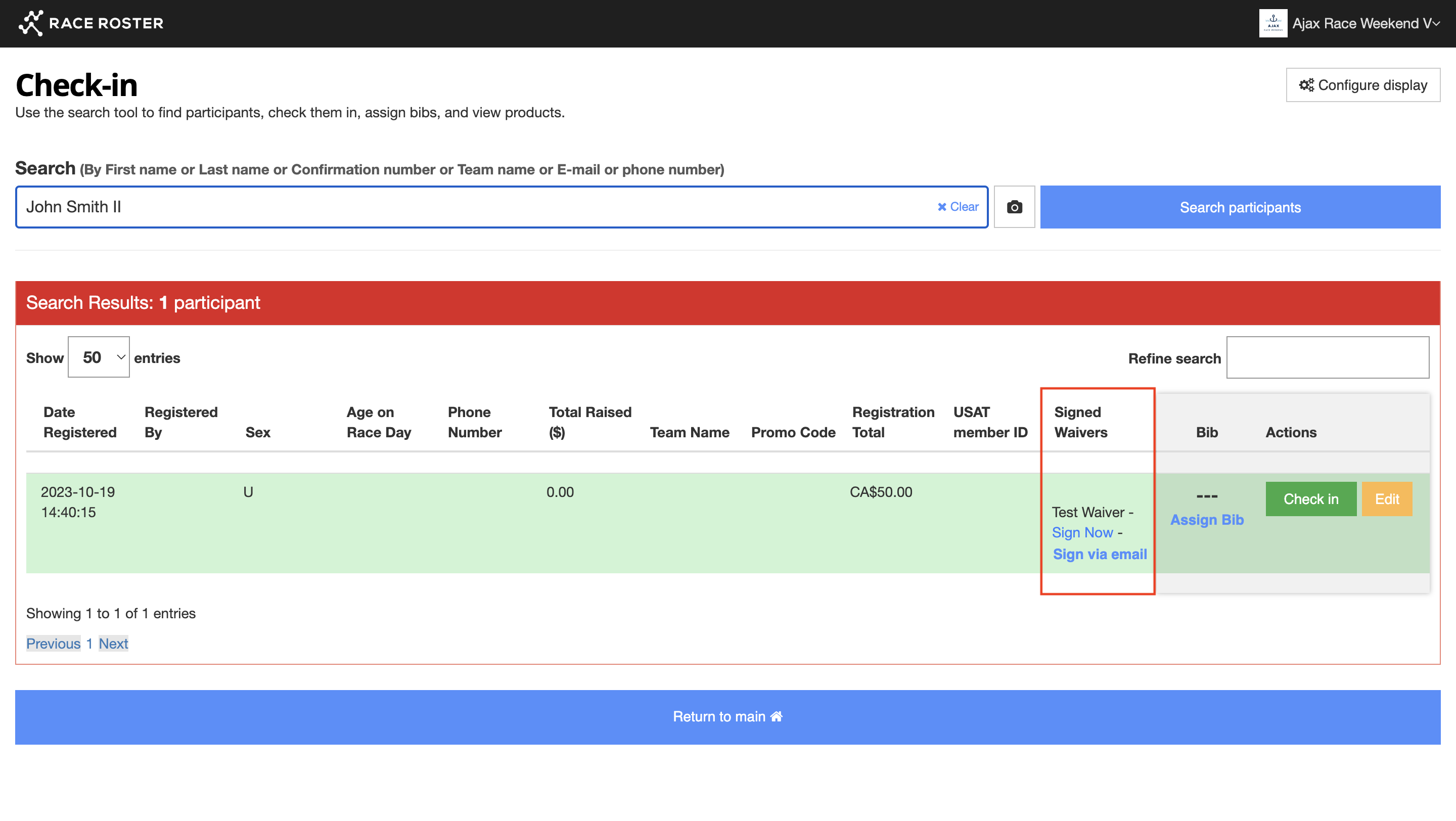Open the Show entries count dropdown
The height and width of the screenshot is (821, 1456).
99,357
